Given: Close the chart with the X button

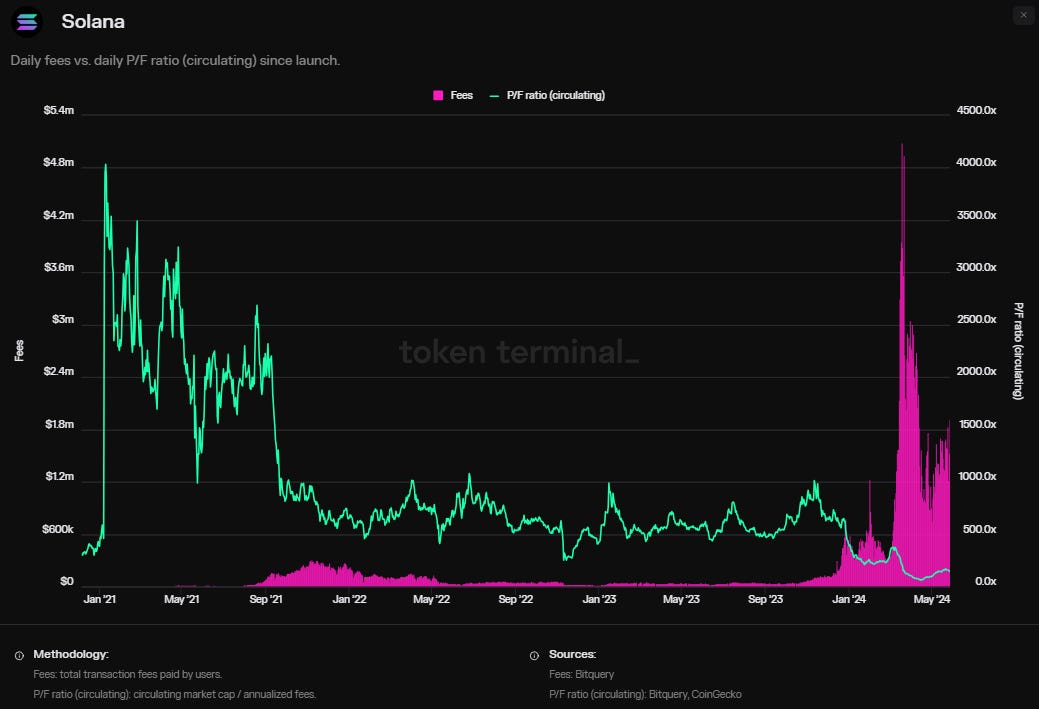Looking at the screenshot, I should pyautogui.click(x=1023, y=15).
